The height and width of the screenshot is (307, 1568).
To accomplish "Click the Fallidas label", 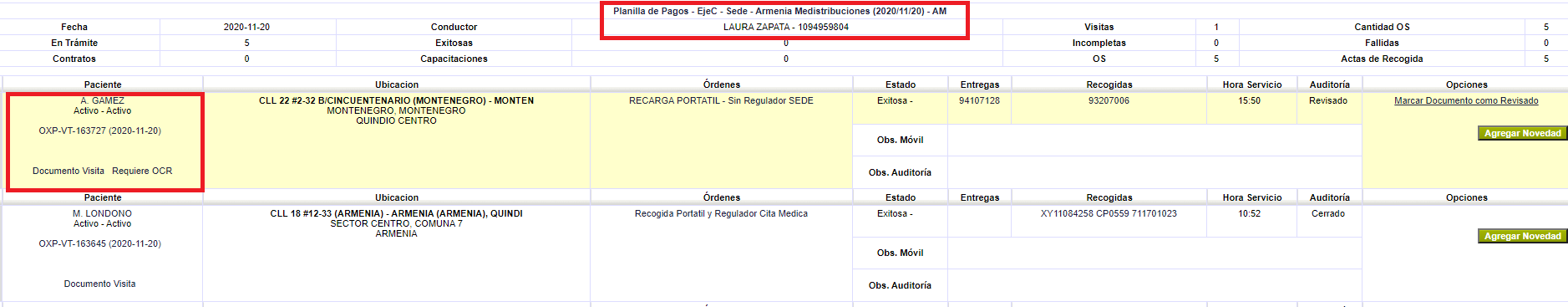I will click(x=1382, y=43).
